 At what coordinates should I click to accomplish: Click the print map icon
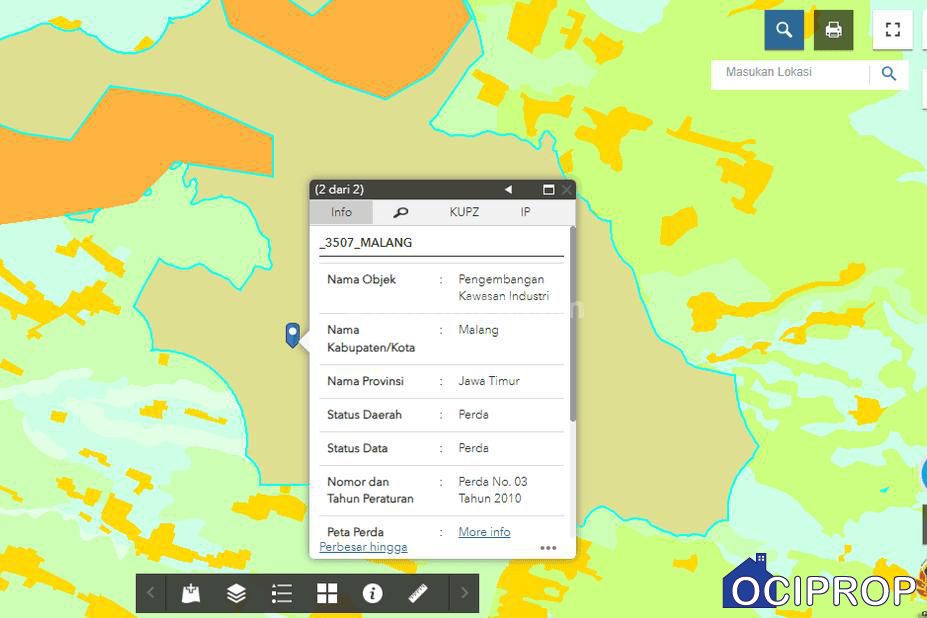833,30
